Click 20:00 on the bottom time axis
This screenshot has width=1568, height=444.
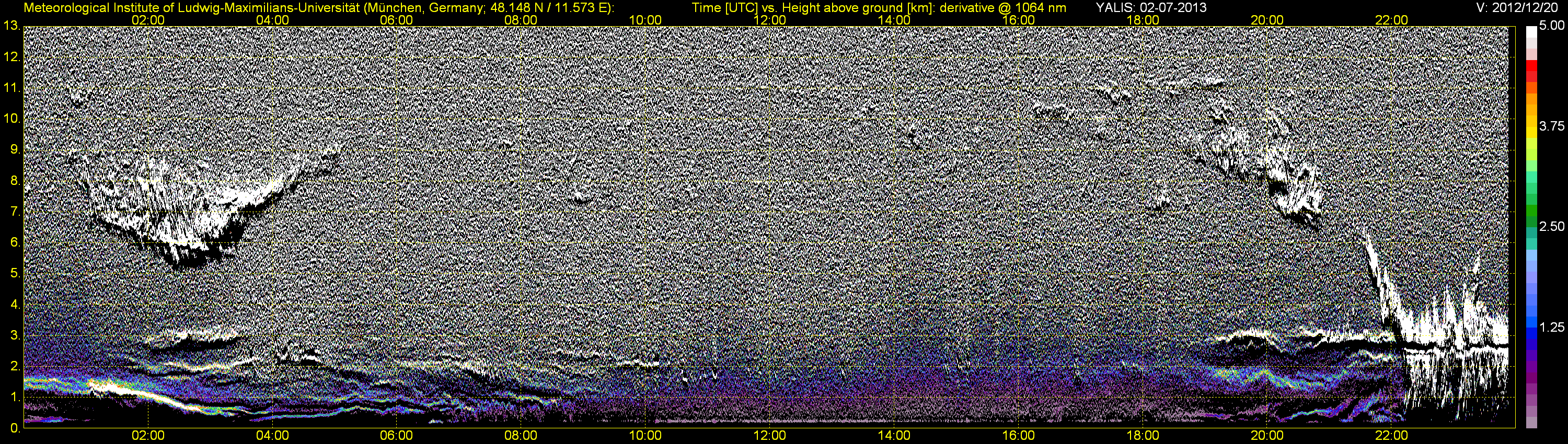(x=1267, y=436)
